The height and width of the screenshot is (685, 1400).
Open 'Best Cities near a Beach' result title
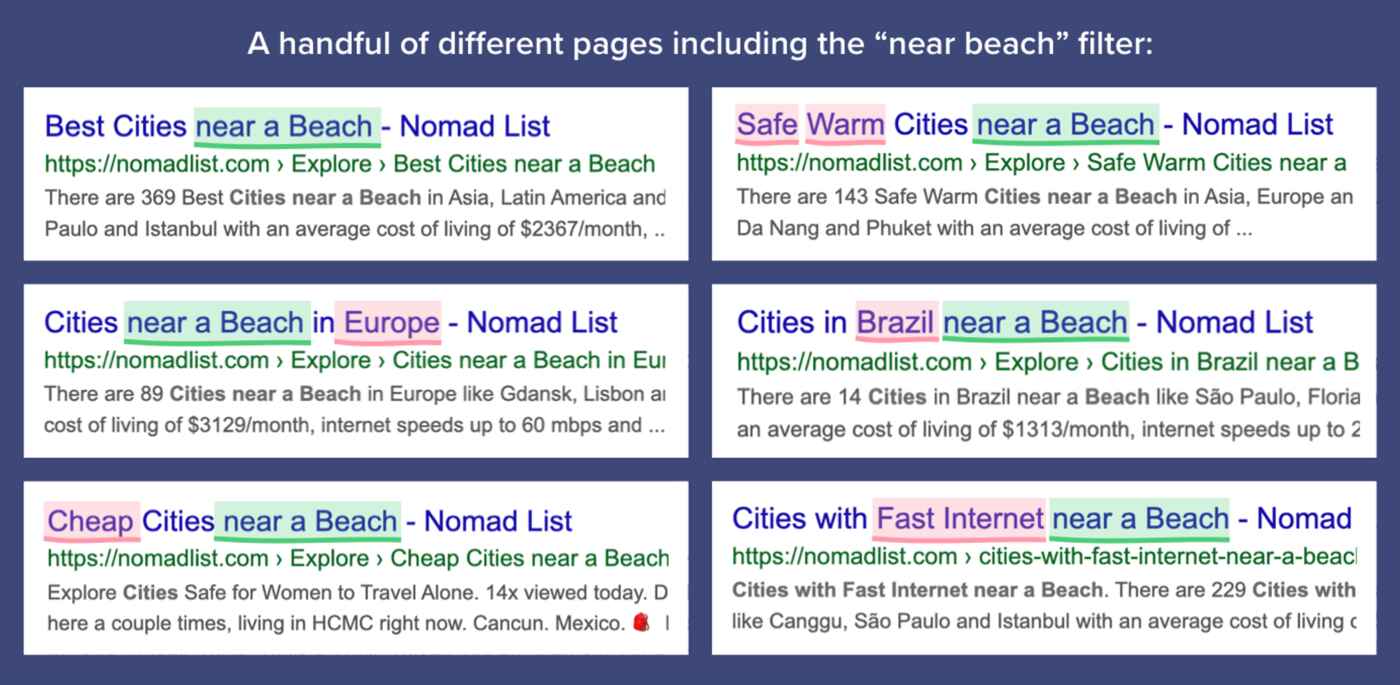point(298,126)
